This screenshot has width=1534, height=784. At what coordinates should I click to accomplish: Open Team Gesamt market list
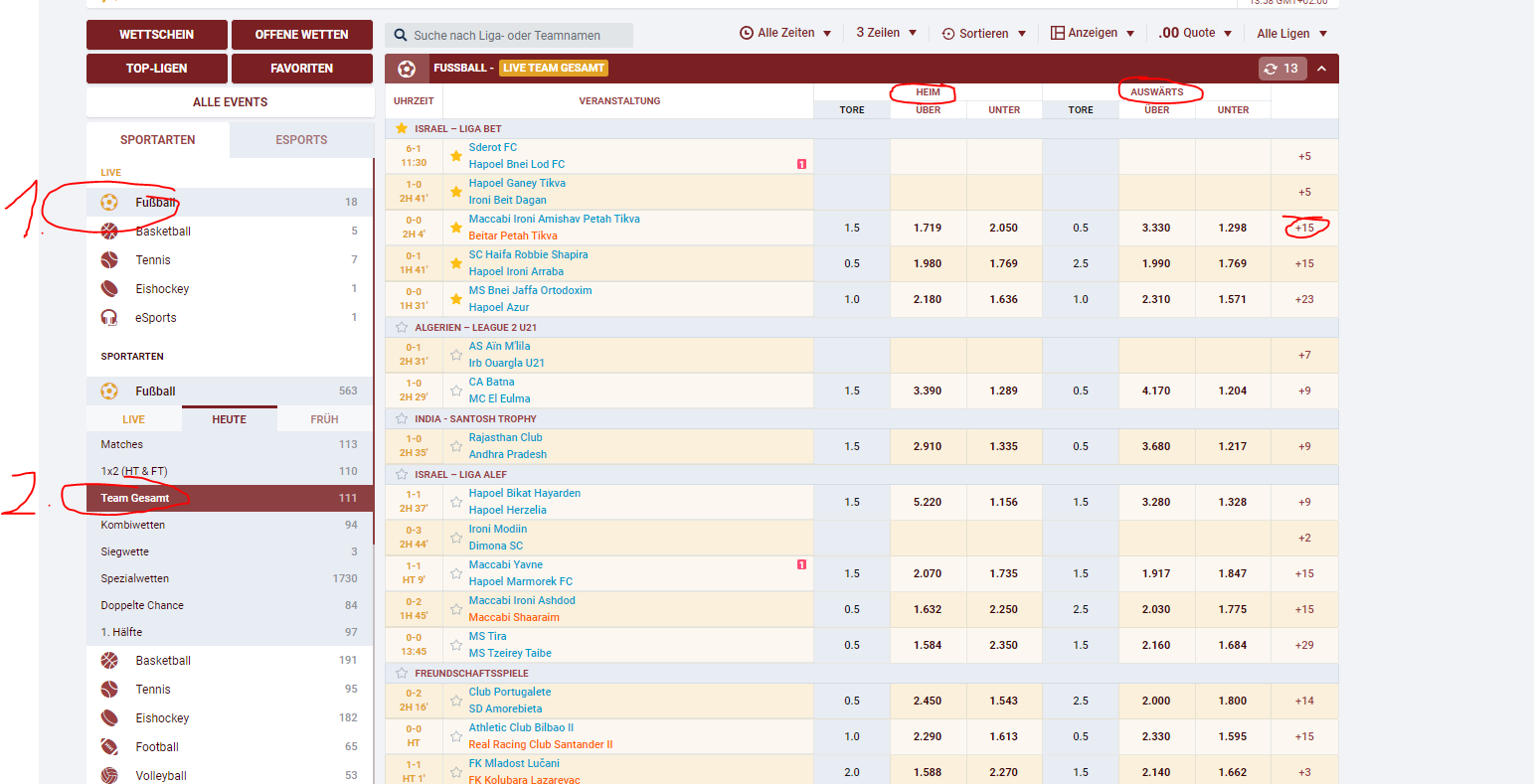[230, 498]
